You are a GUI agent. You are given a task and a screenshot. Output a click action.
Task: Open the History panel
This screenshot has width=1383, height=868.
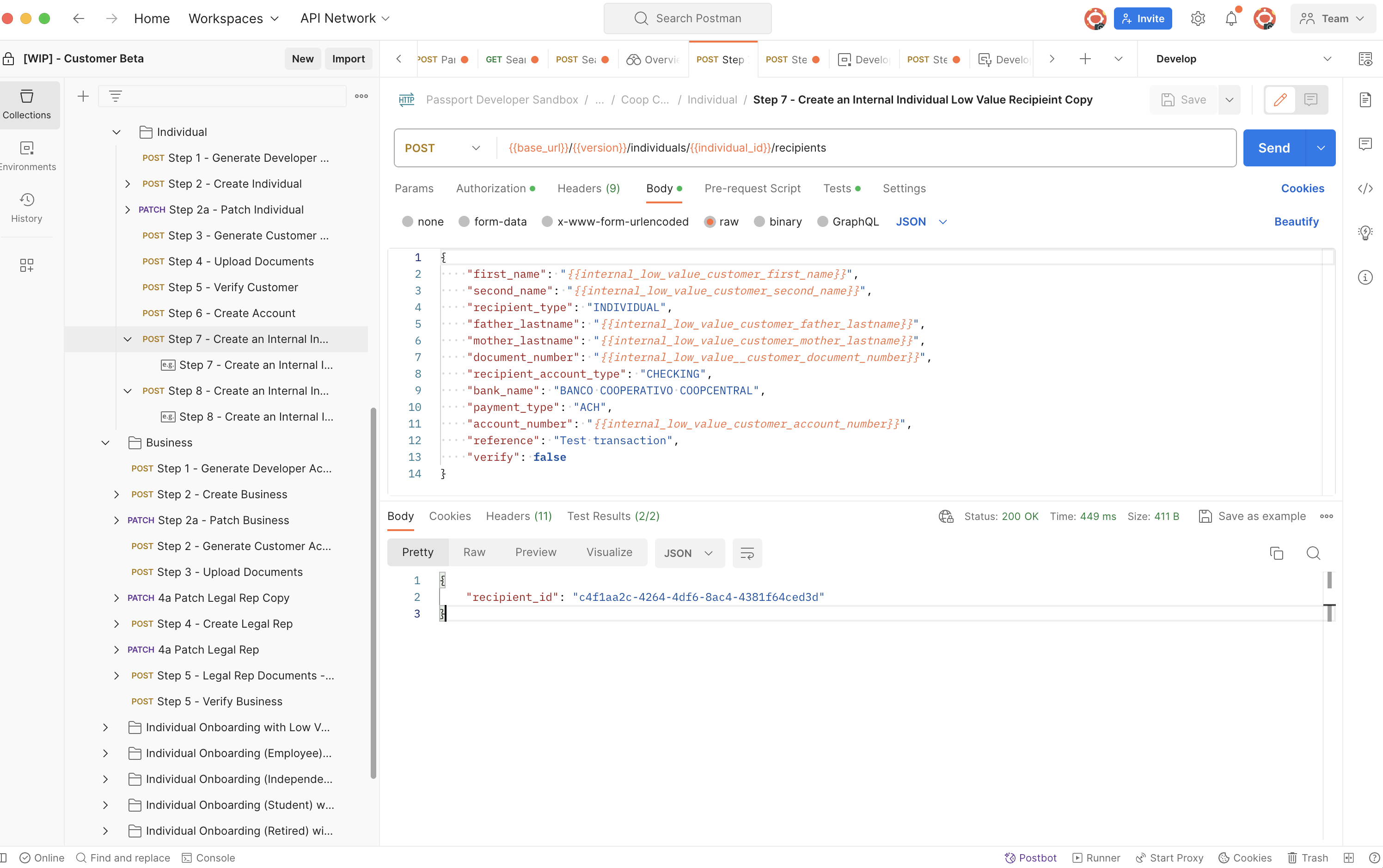click(27, 207)
